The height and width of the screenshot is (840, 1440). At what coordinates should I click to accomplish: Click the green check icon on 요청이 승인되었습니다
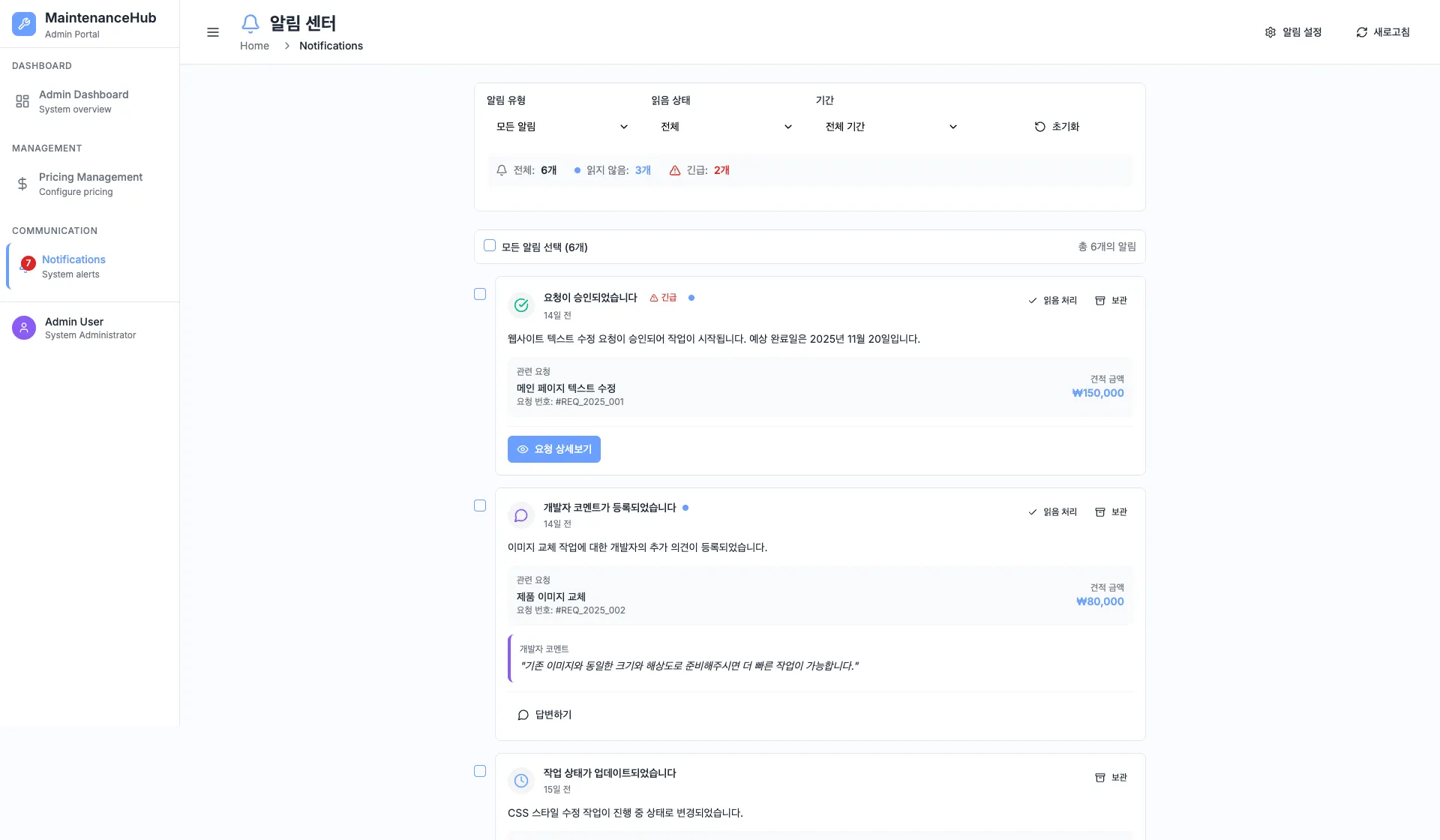[x=521, y=305]
